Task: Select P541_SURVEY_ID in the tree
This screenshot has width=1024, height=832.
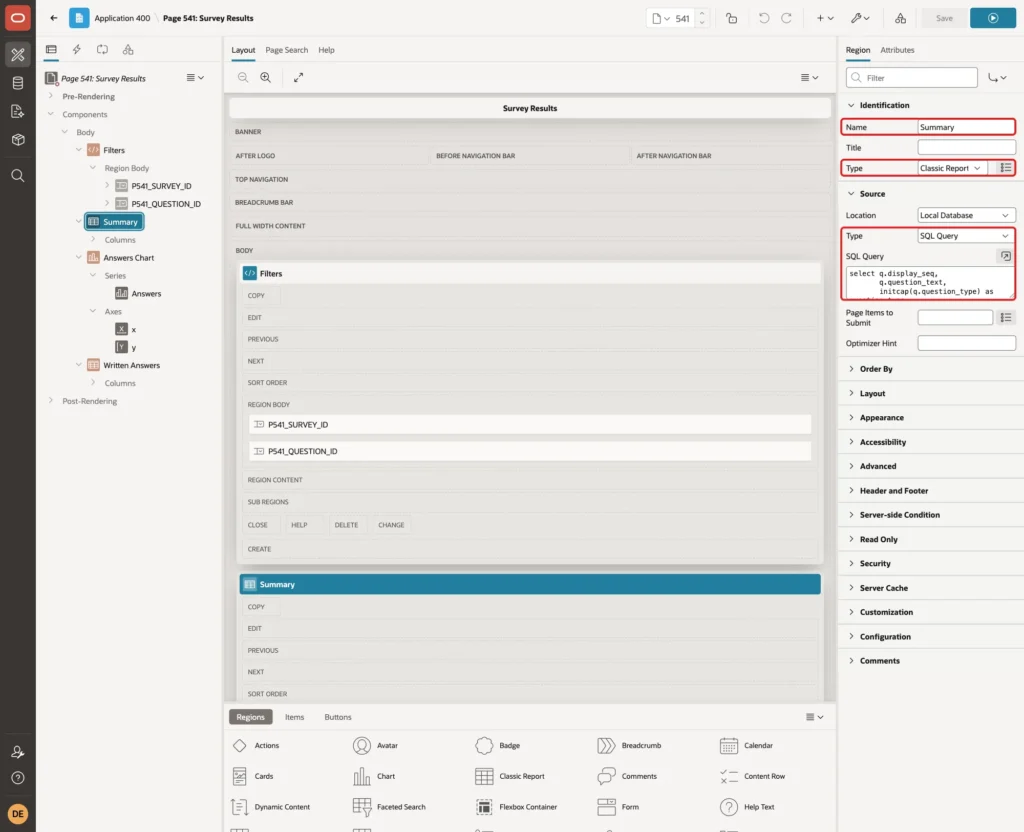Action: click(161, 186)
